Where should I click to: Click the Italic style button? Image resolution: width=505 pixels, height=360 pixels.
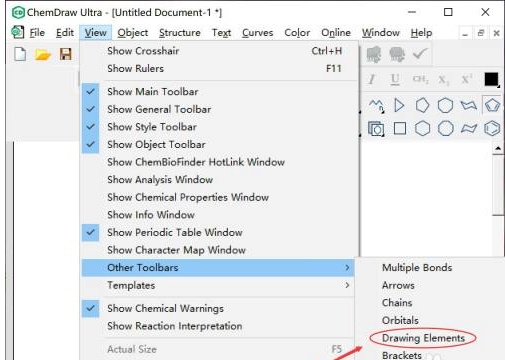click(x=371, y=79)
